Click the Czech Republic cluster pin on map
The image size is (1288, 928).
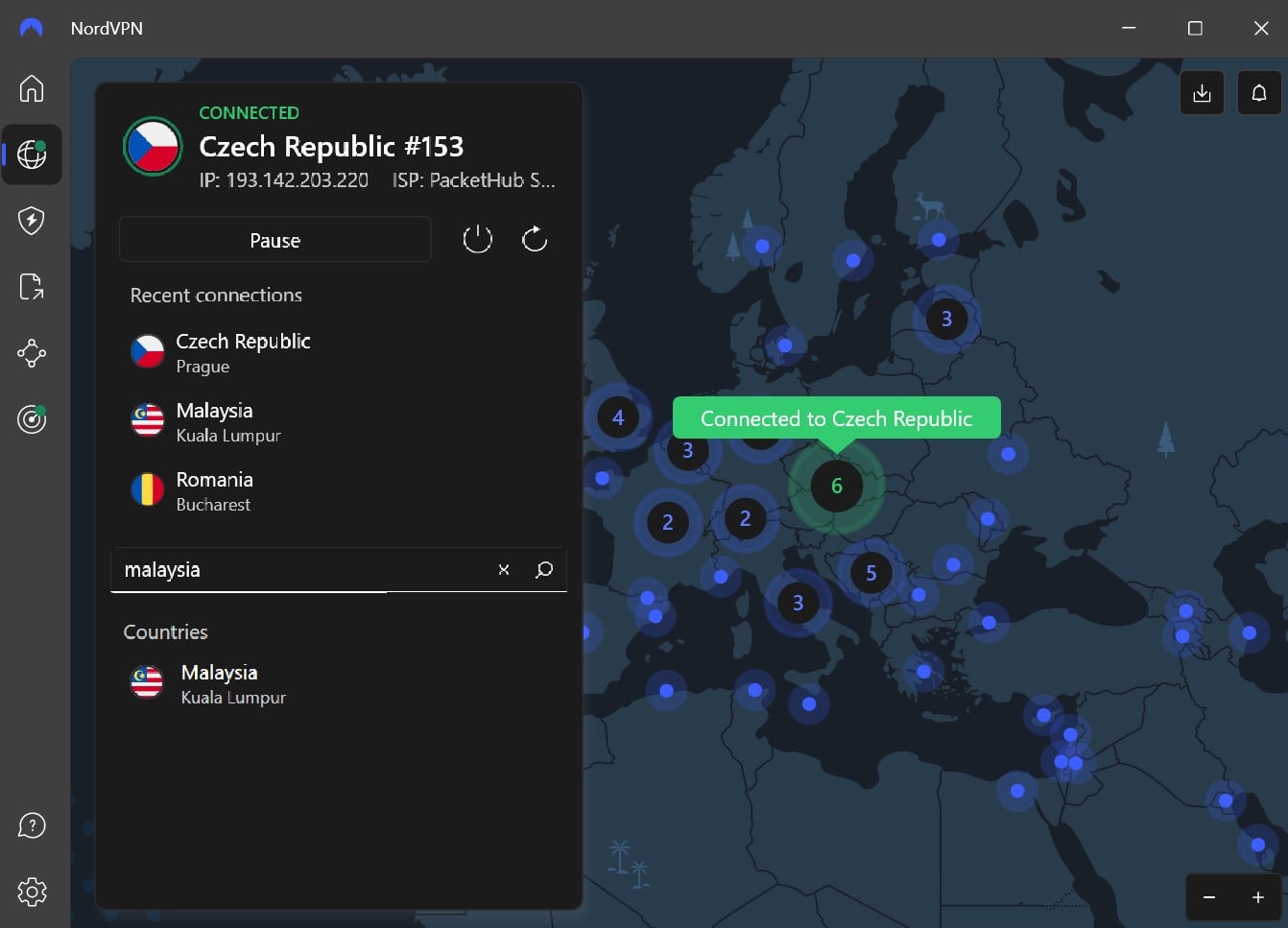(835, 486)
